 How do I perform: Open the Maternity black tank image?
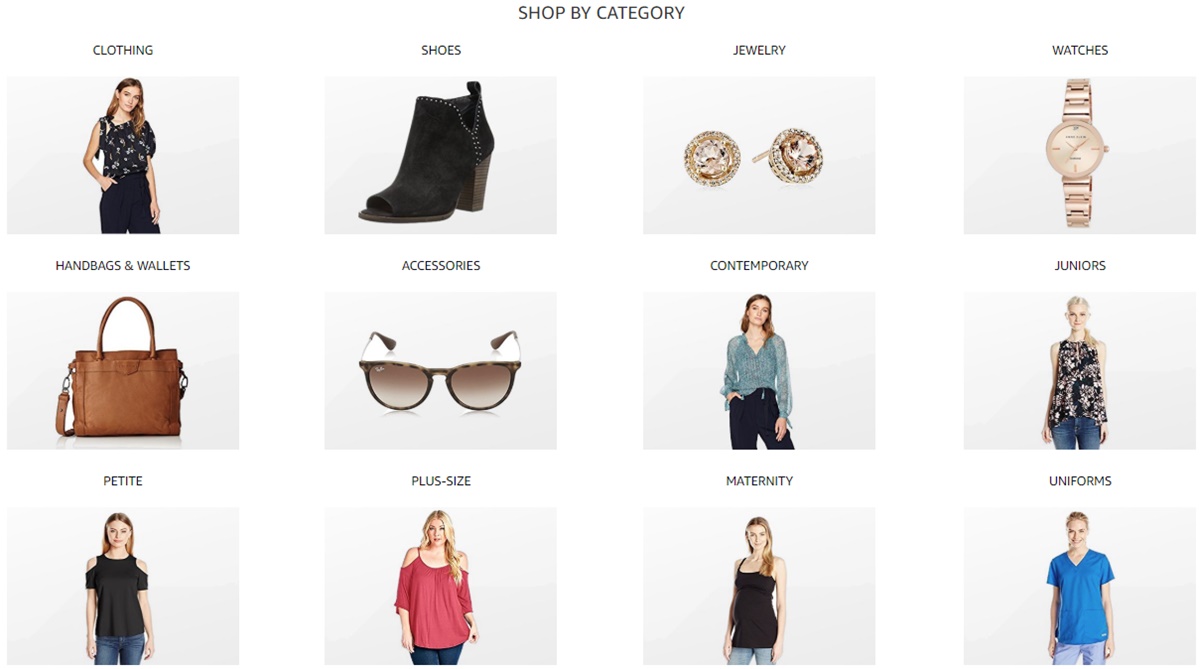759,586
